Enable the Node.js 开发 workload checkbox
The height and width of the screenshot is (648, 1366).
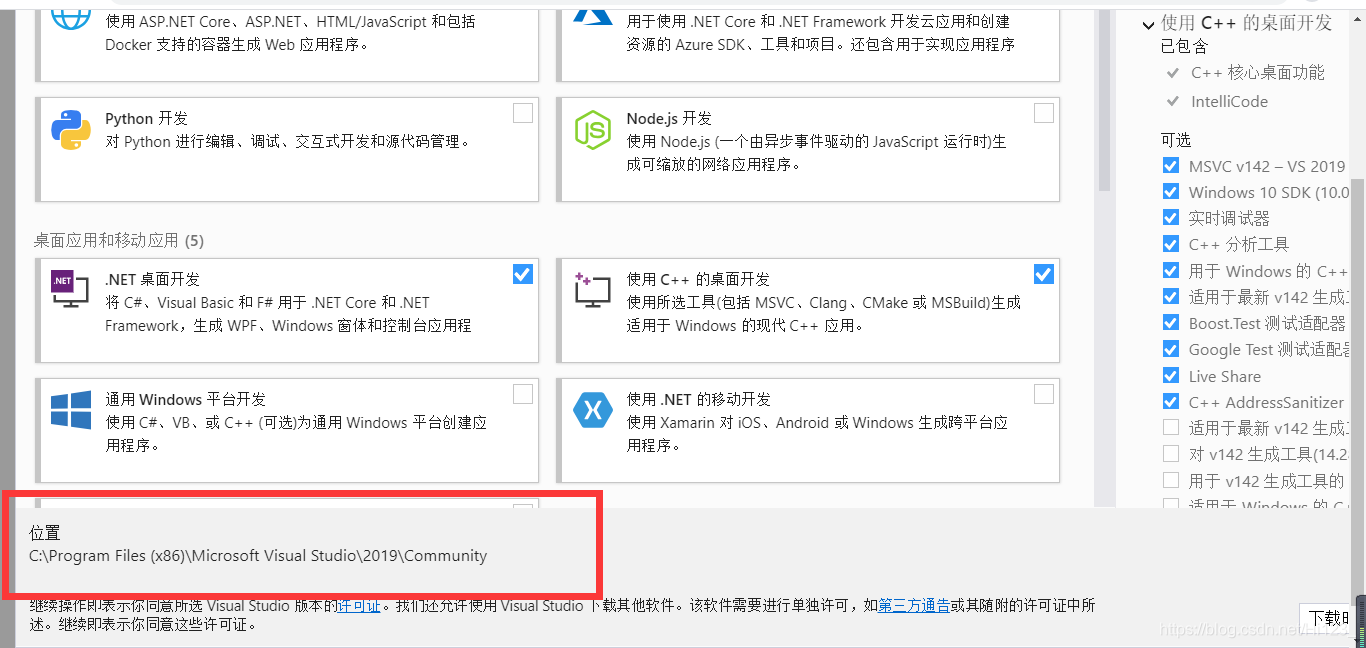point(1044,113)
